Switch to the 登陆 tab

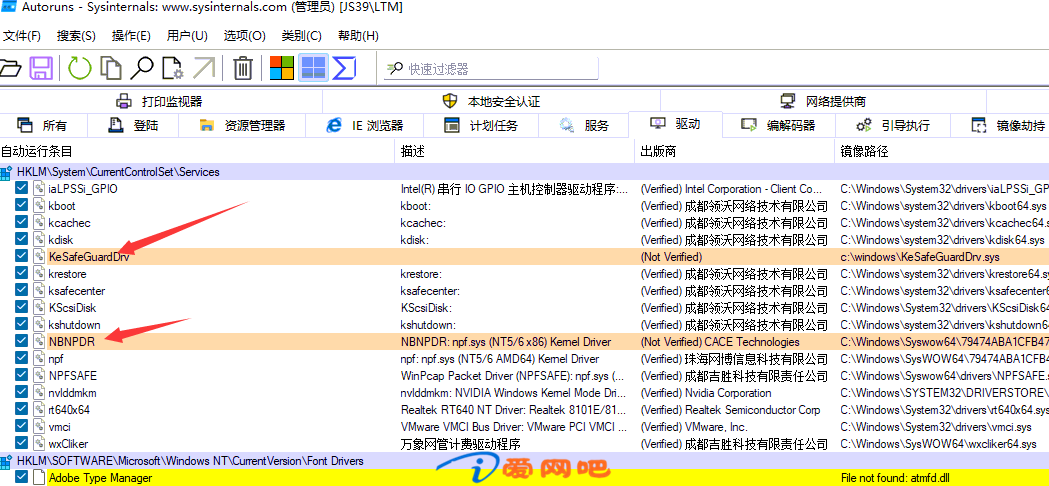(x=132, y=126)
